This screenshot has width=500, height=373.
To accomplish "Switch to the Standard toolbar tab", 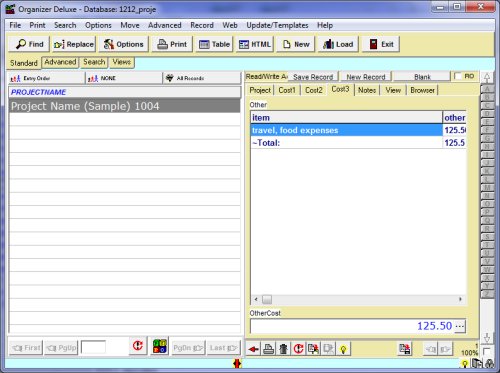I will point(24,63).
